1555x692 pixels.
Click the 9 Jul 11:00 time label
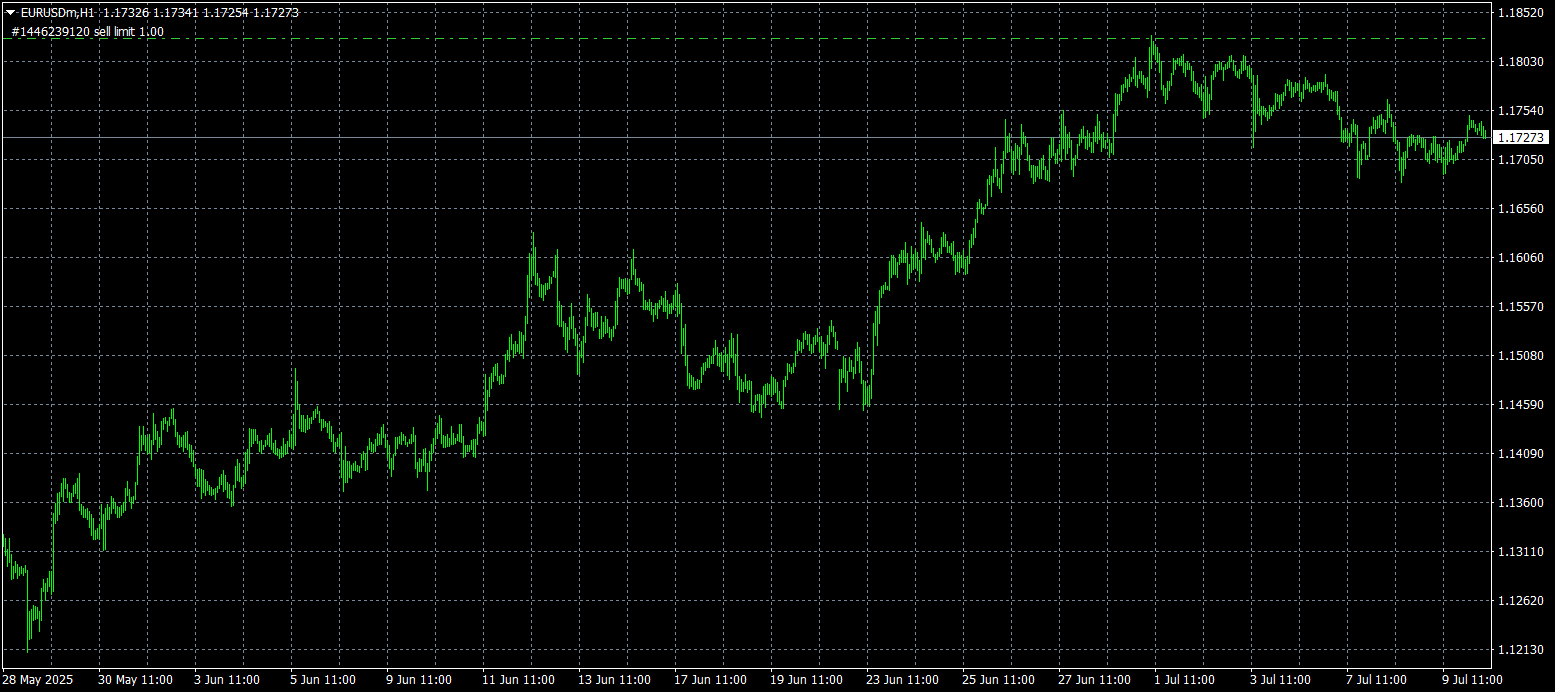1475,680
